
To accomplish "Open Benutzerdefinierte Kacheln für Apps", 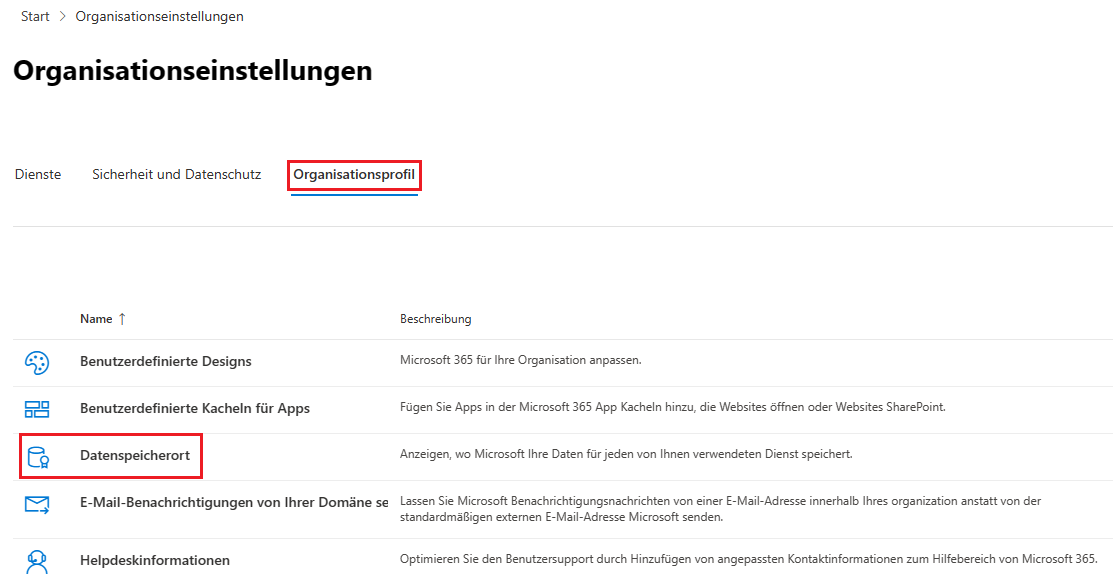I will click(x=195, y=409).
